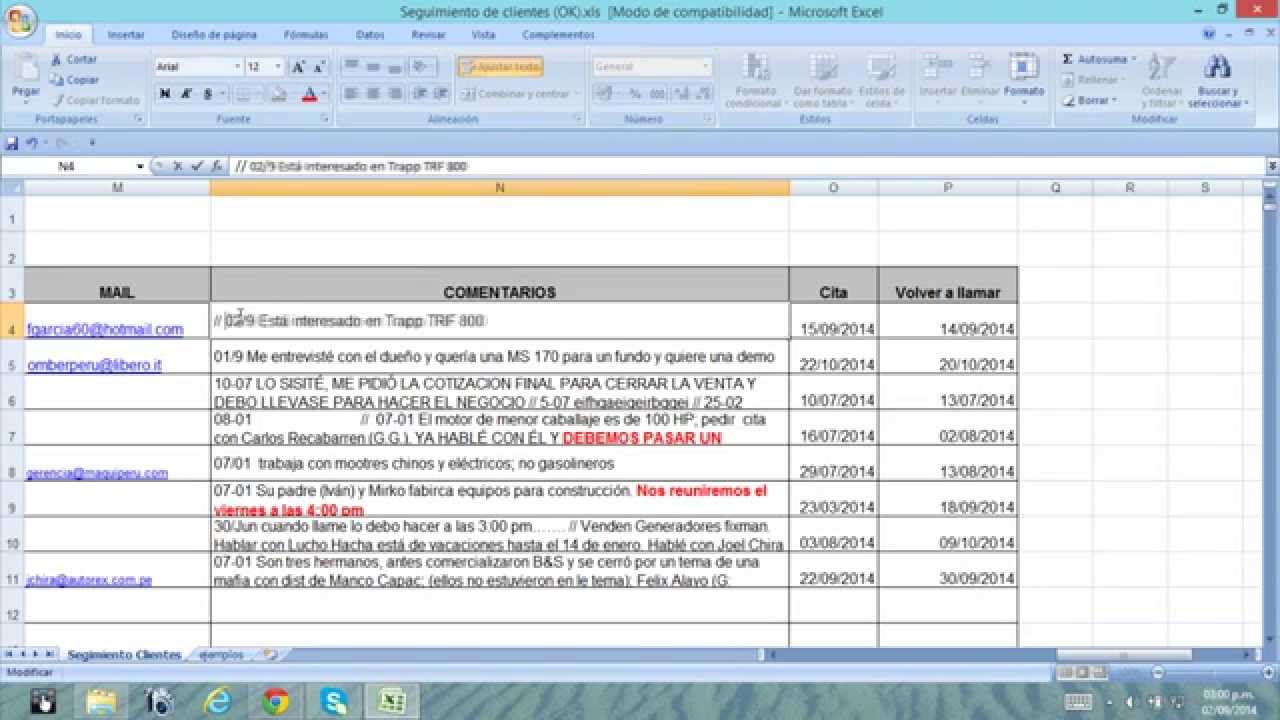Toggle bold (N) formatting
1280x720 pixels.
point(164,94)
